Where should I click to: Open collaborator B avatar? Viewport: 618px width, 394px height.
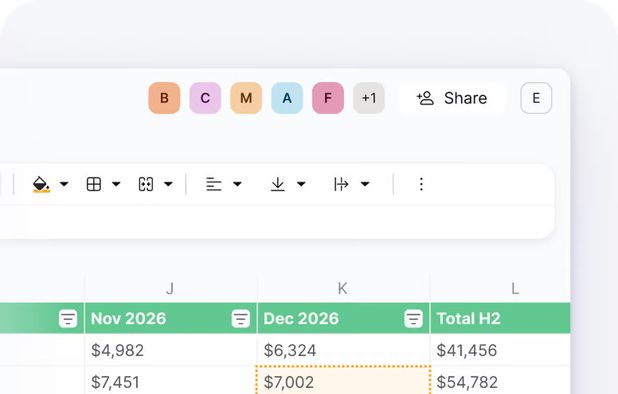point(164,98)
